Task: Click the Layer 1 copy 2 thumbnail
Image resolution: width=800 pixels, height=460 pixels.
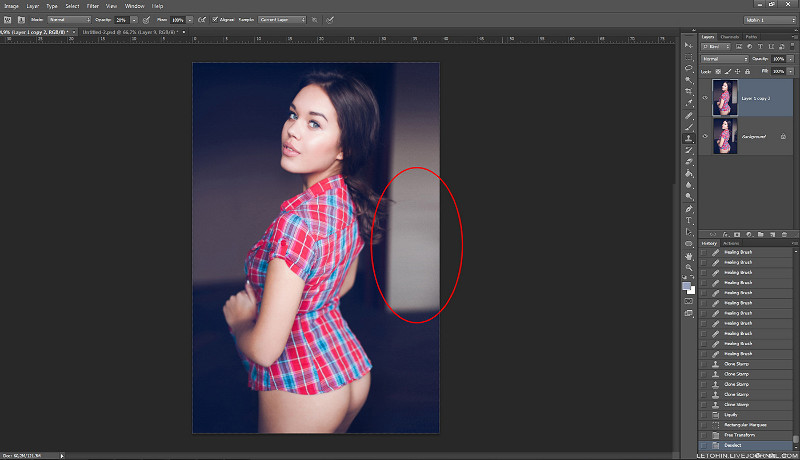Action: [724, 98]
